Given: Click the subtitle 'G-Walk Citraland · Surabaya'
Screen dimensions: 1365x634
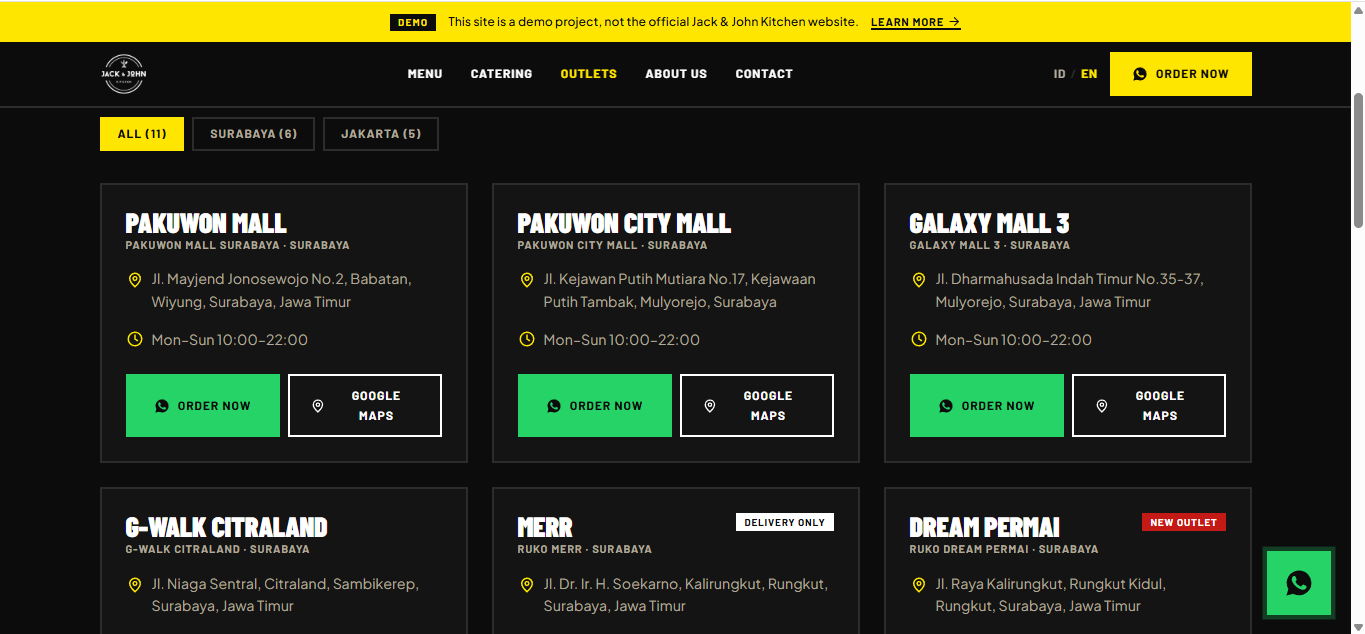Looking at the screenshot, I should 218,549.
